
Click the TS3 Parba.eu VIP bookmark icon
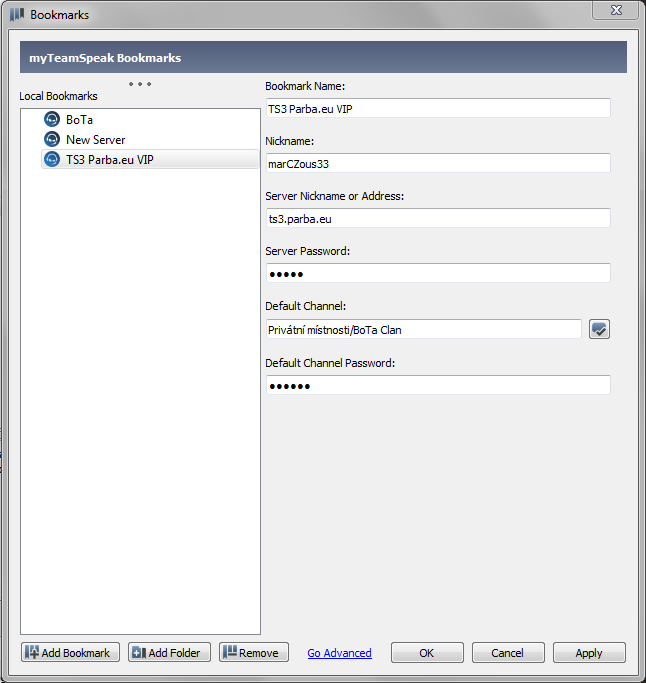(52, 159)
